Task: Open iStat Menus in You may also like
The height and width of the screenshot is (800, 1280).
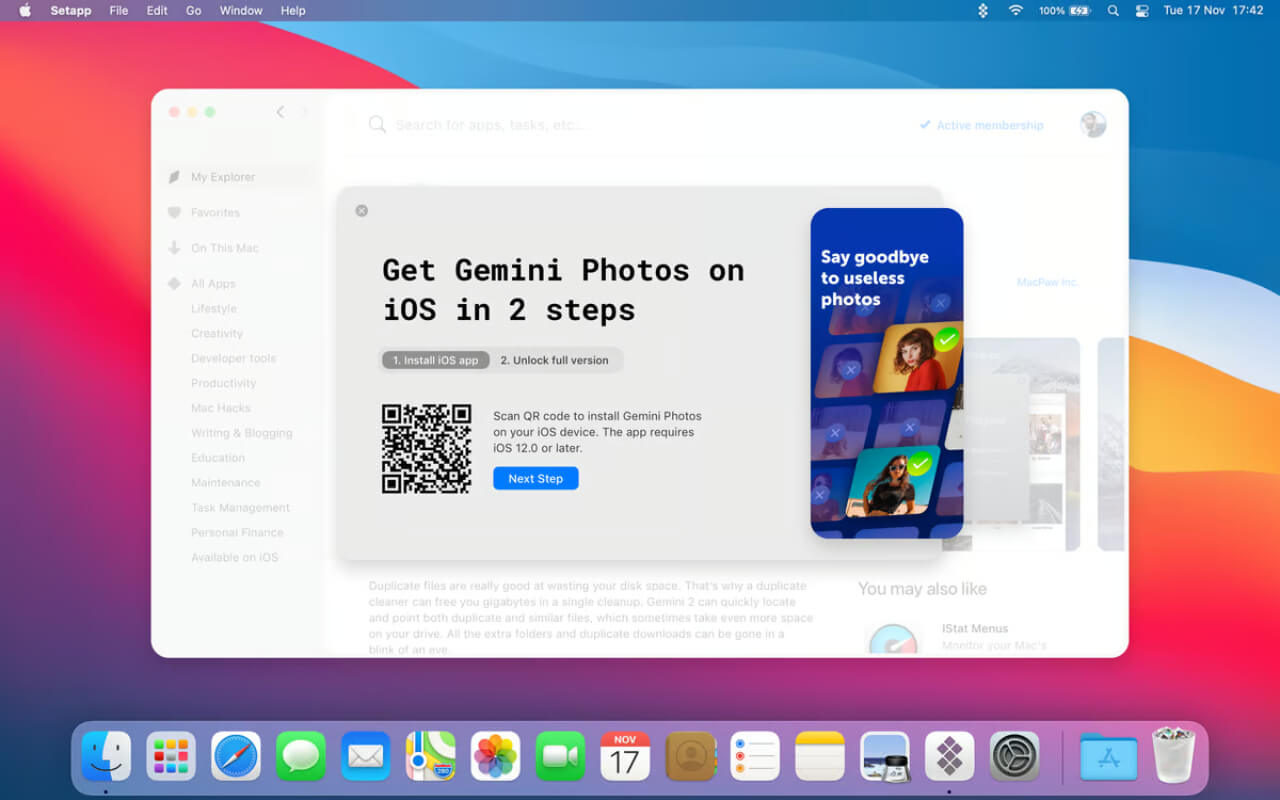Action: [975, 629]
